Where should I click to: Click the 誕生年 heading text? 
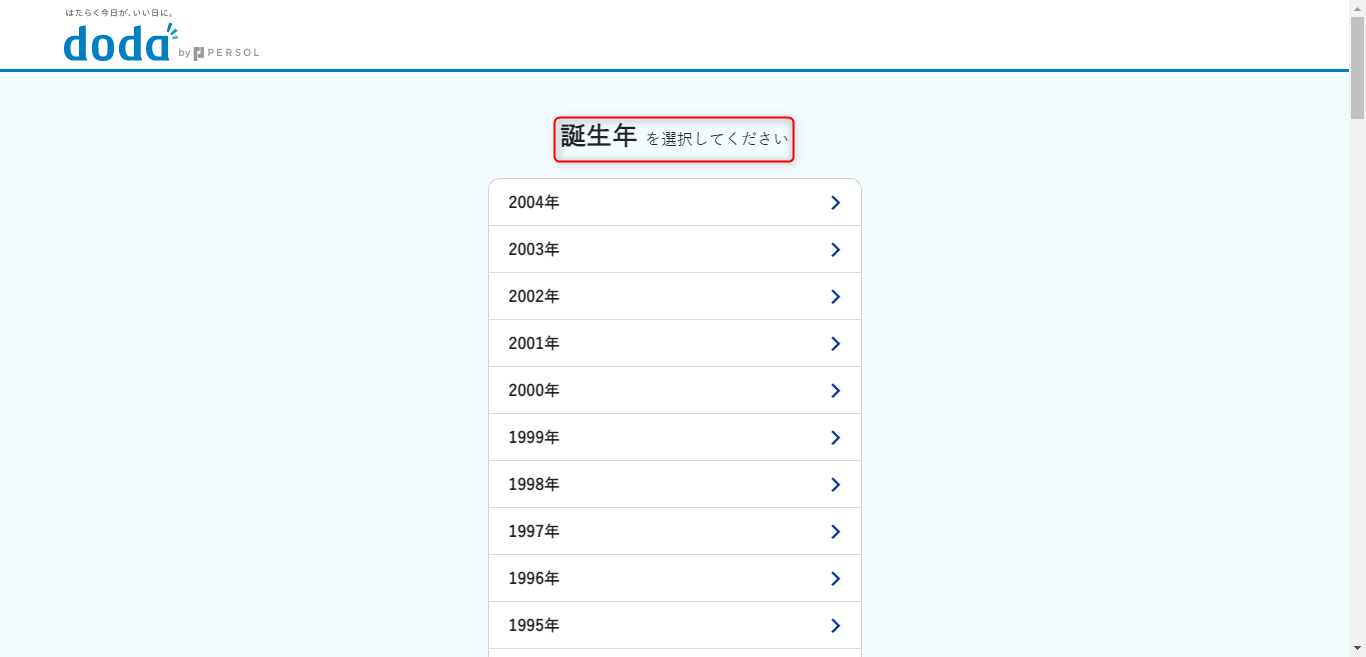coord(599,137)
